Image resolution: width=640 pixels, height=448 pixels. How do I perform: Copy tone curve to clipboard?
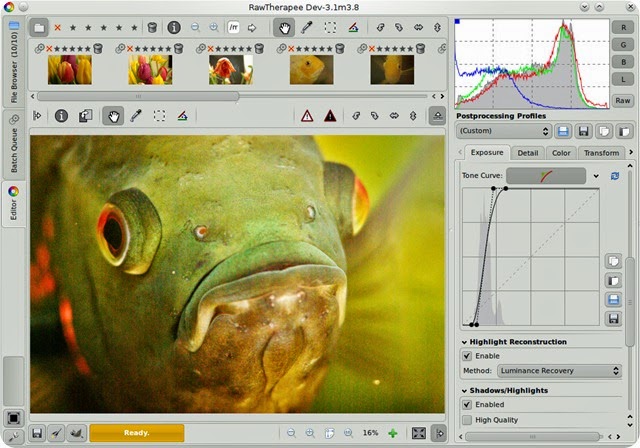coord(613,261)
